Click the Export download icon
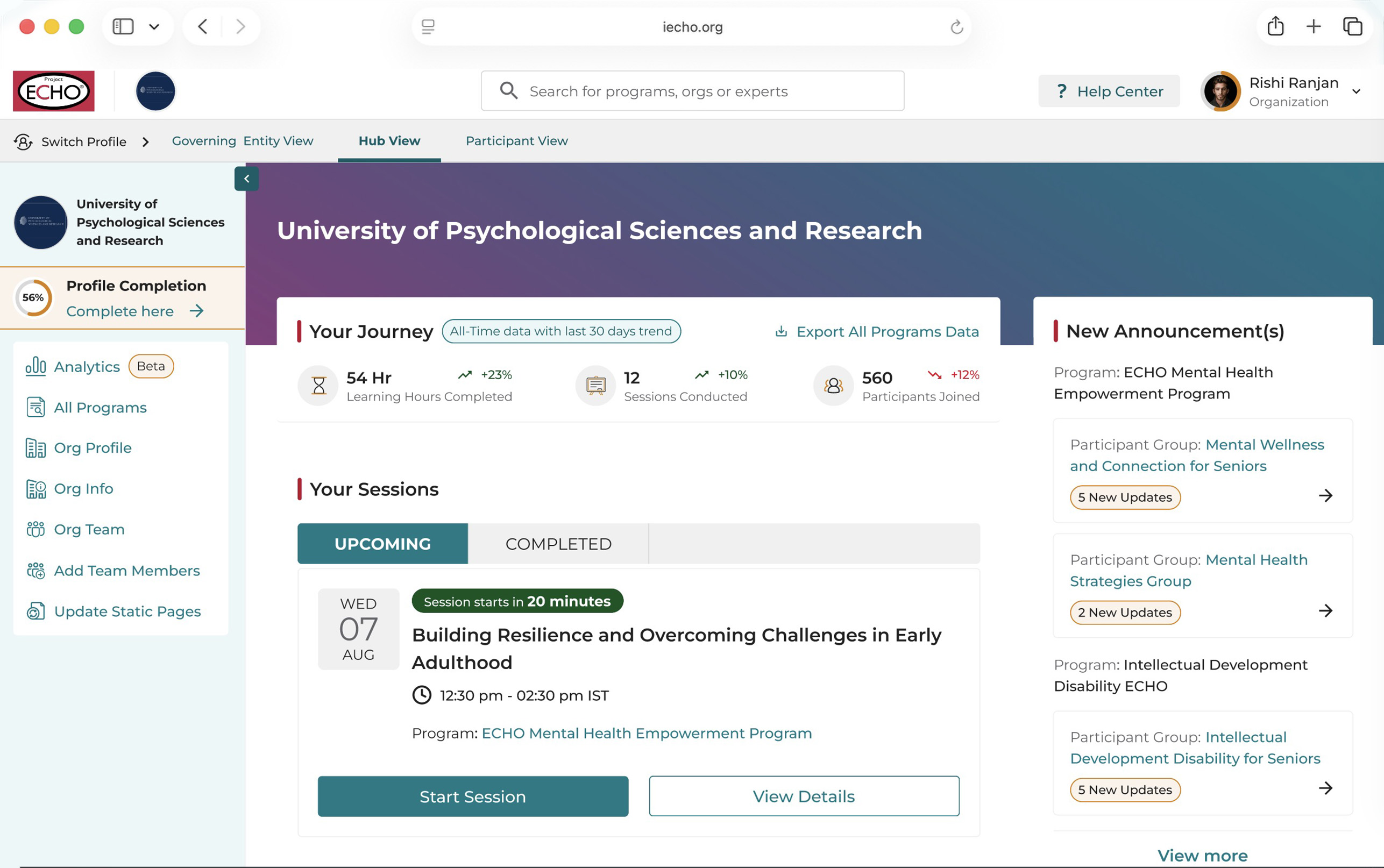The width and height of the screenshot is (1384, 868). pos(781,331)
